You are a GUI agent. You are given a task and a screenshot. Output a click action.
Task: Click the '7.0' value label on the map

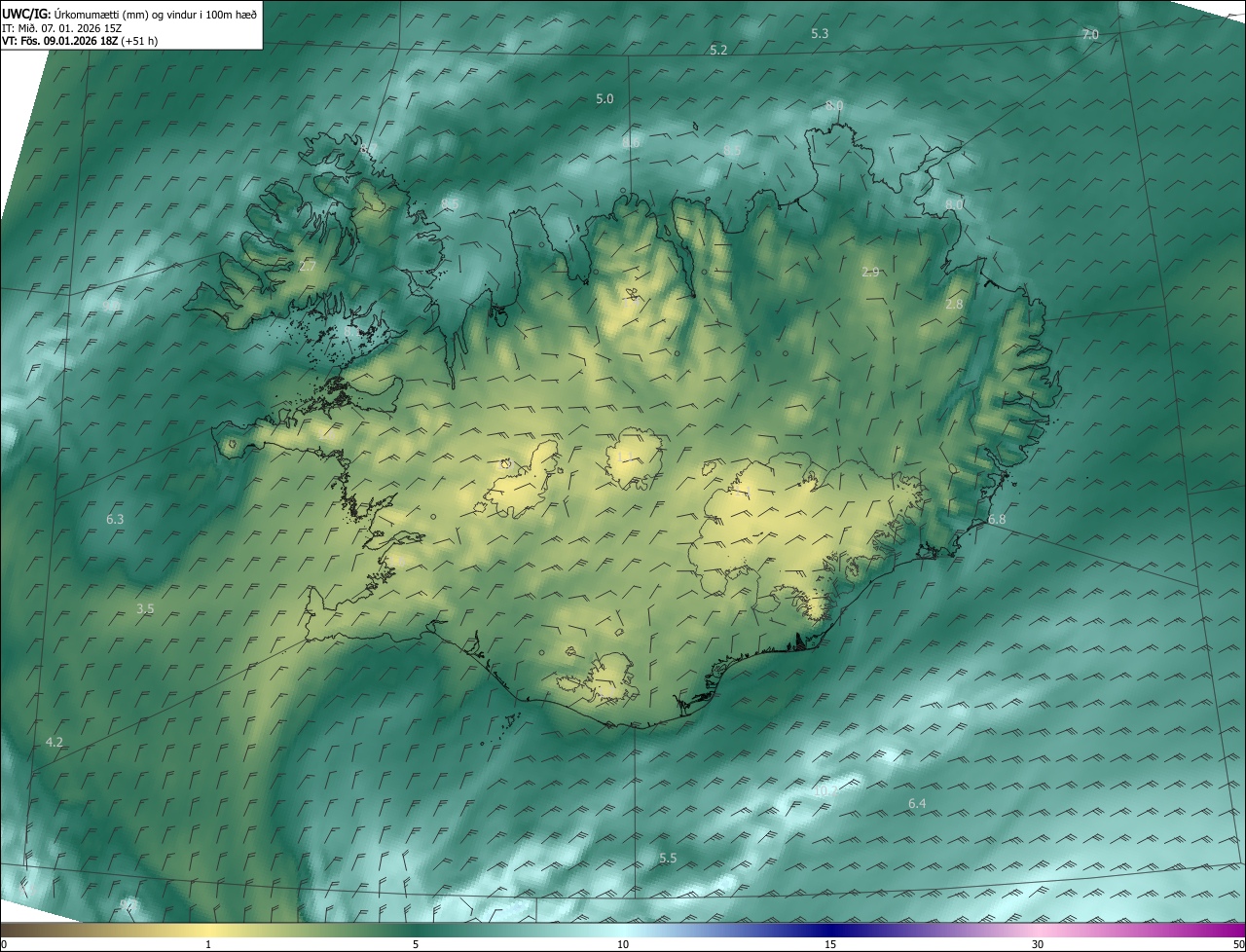pyautogui.click(x=1090, y=35)
